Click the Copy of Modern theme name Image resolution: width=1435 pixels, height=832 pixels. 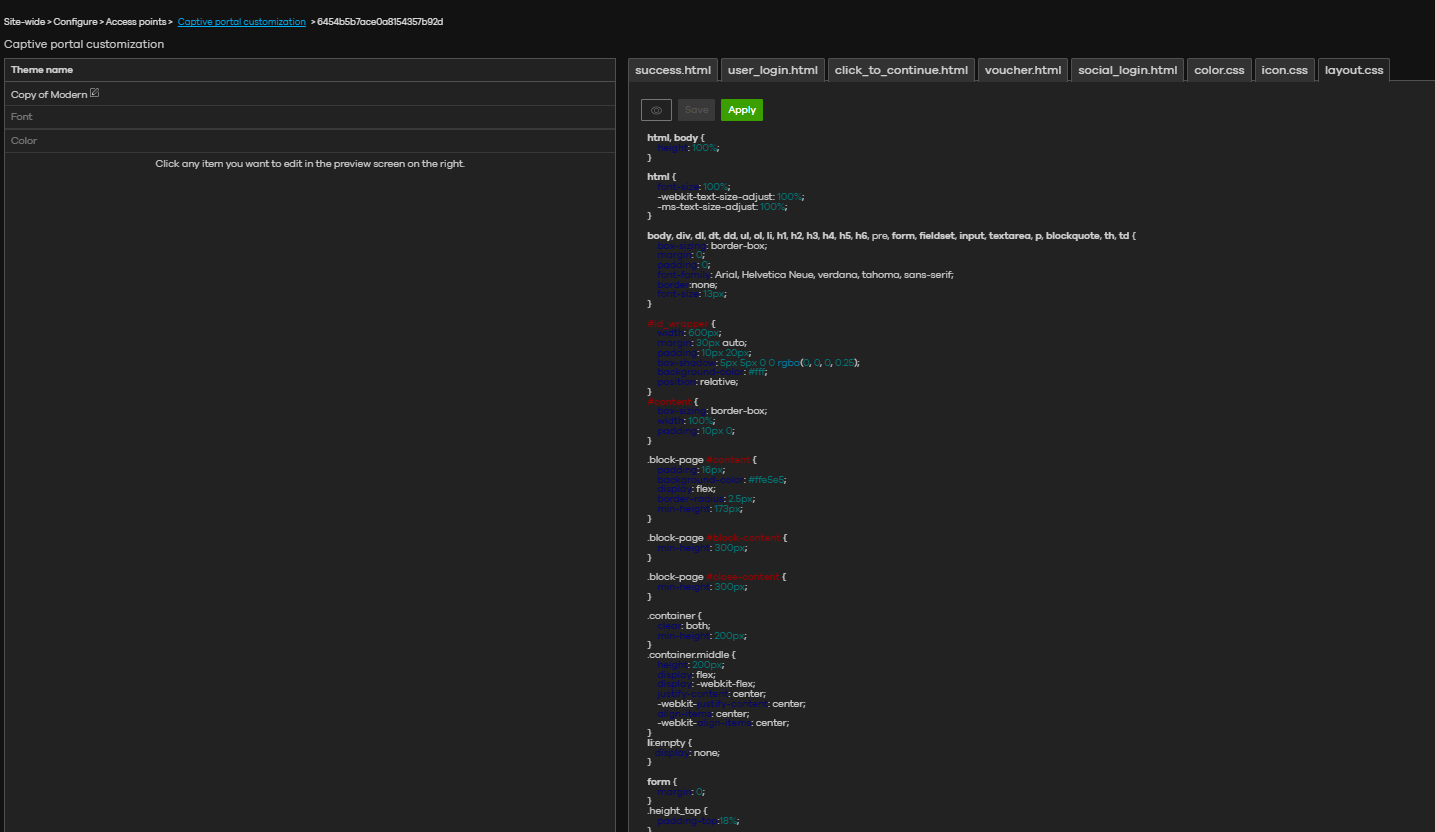pos(49,95)
